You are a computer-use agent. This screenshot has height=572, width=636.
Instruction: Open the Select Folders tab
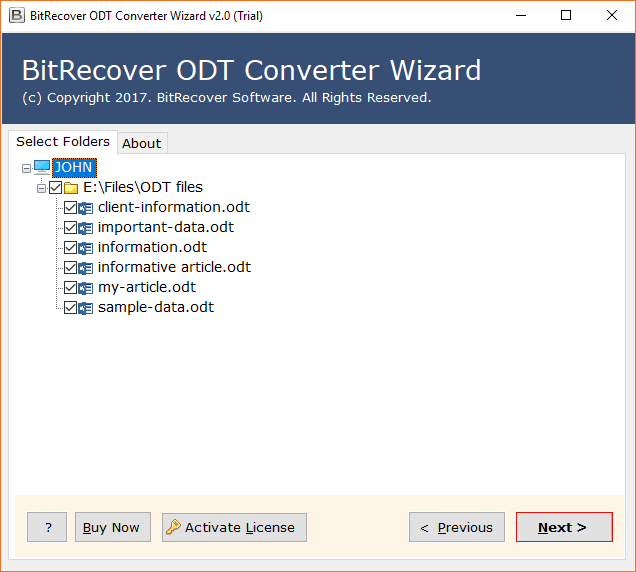coord(63,142)
